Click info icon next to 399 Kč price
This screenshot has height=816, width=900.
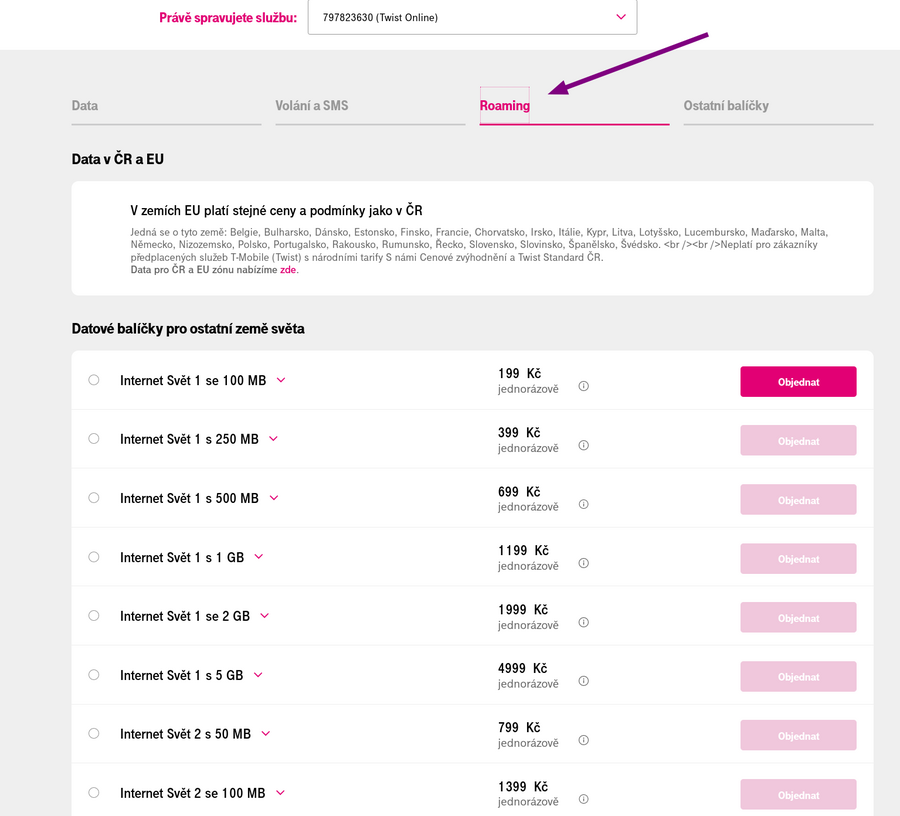(x=584, y=445)
